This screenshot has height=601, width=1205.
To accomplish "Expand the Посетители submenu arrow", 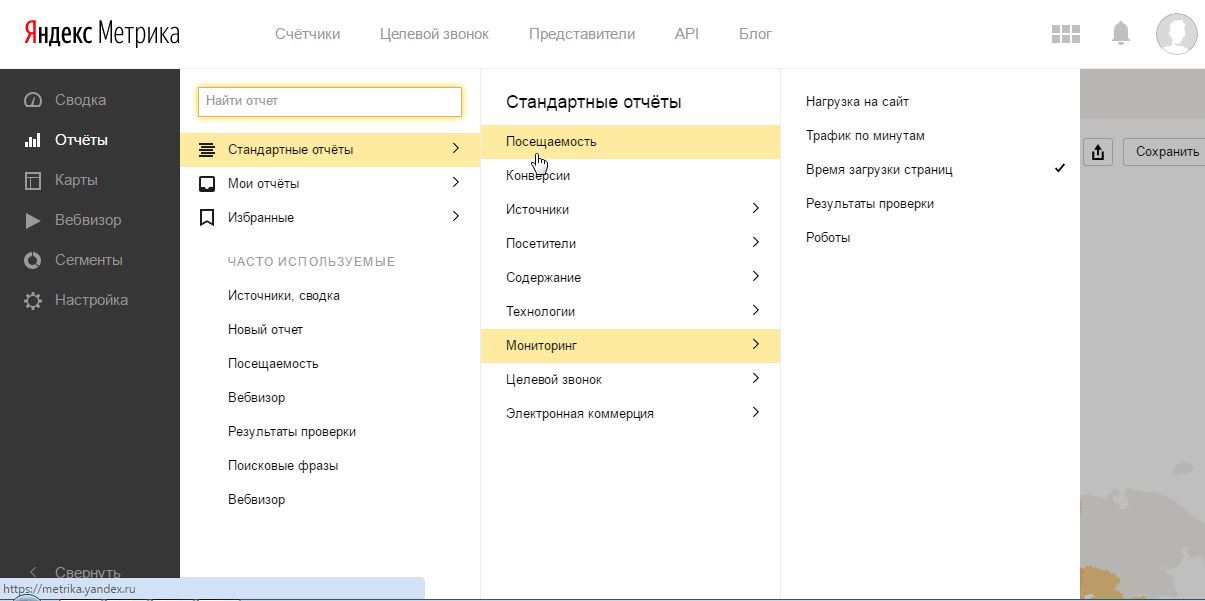I will pos(756,243).
